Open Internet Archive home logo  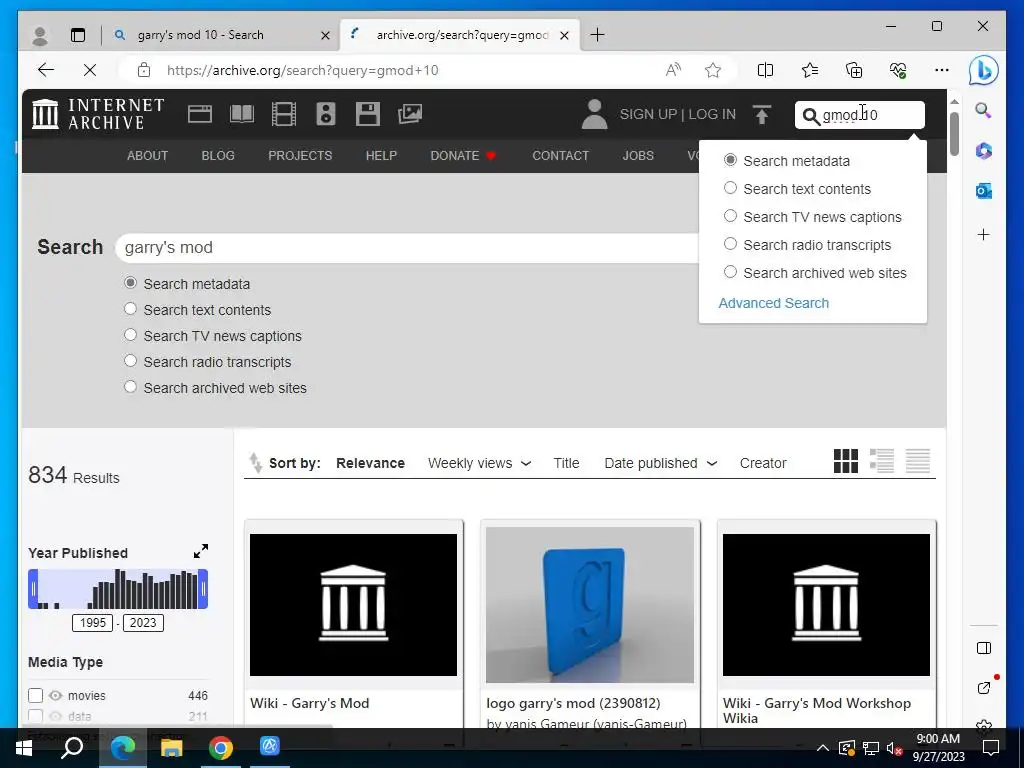coord(98,114)
